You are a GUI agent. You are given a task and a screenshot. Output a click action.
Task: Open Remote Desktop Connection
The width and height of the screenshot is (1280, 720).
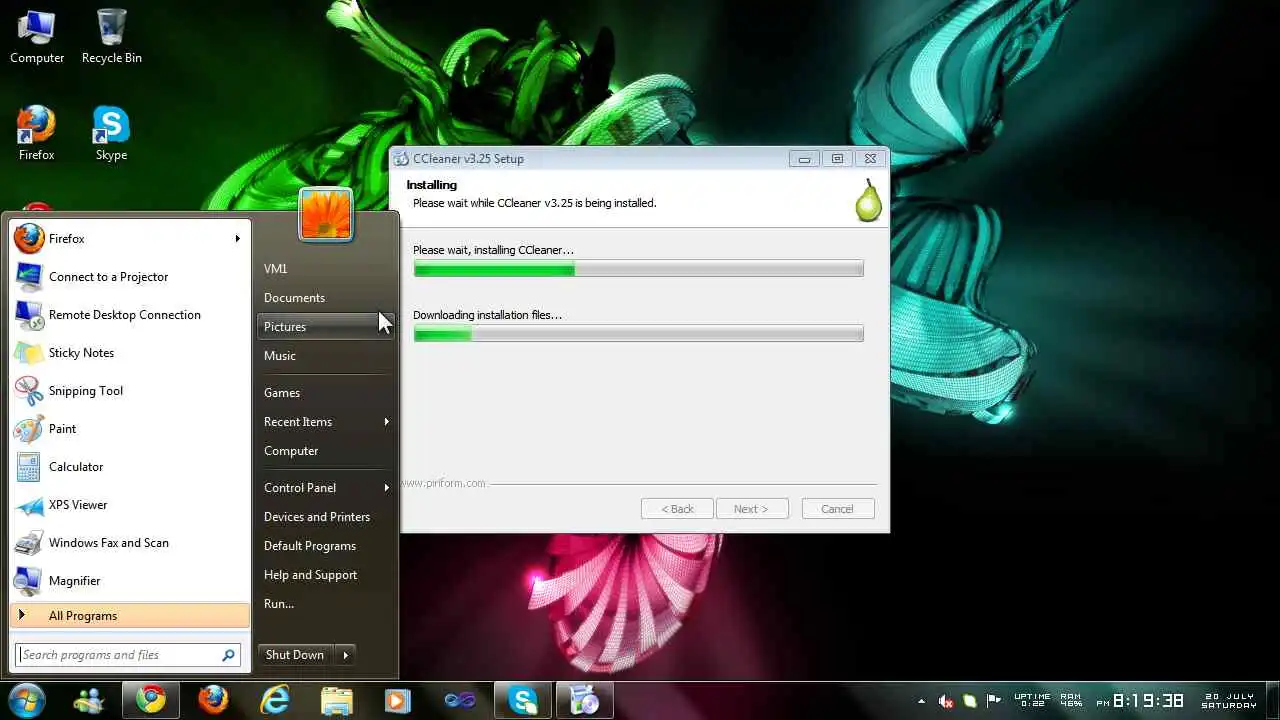pos(130,315)
